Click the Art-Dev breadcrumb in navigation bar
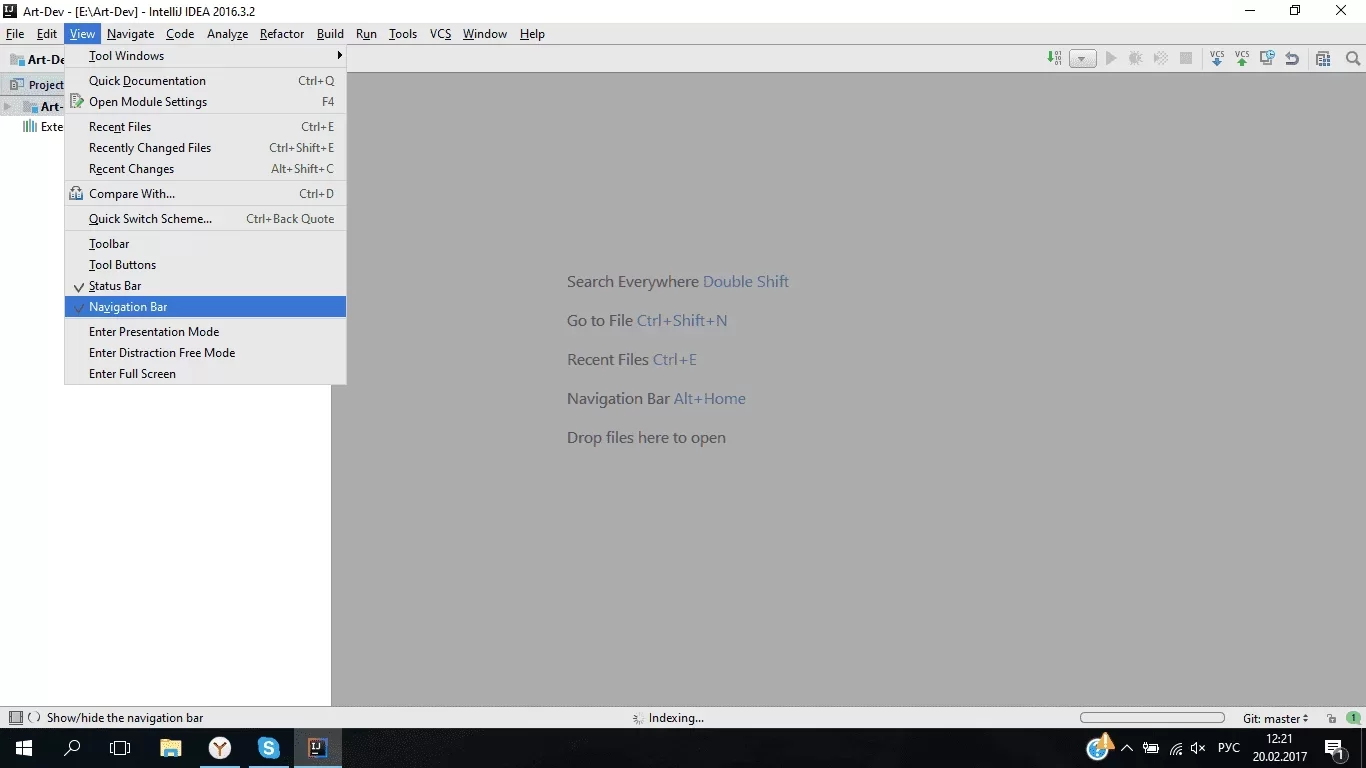Screen dimensions: 1366x768 (x=37, y=59)
